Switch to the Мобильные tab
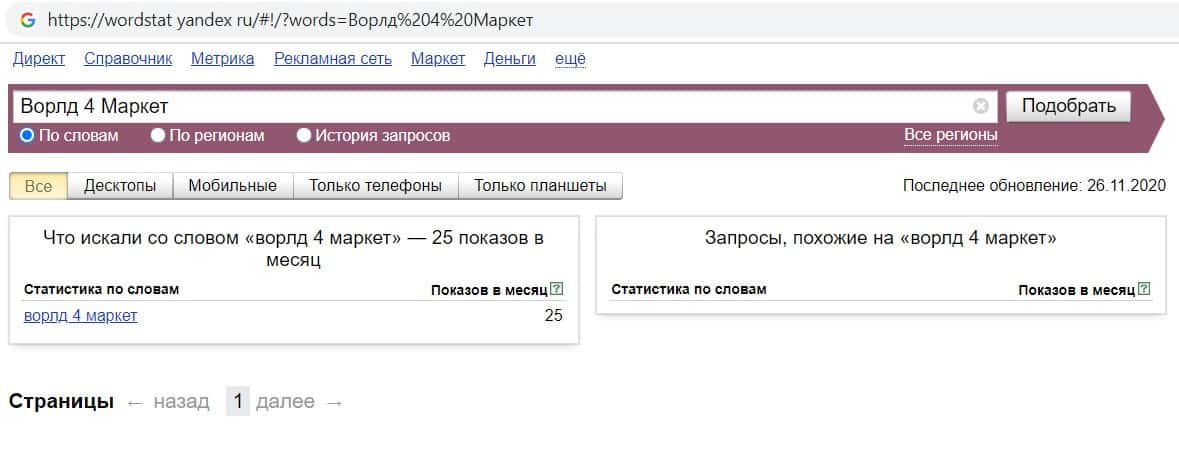 coord(232,186)
